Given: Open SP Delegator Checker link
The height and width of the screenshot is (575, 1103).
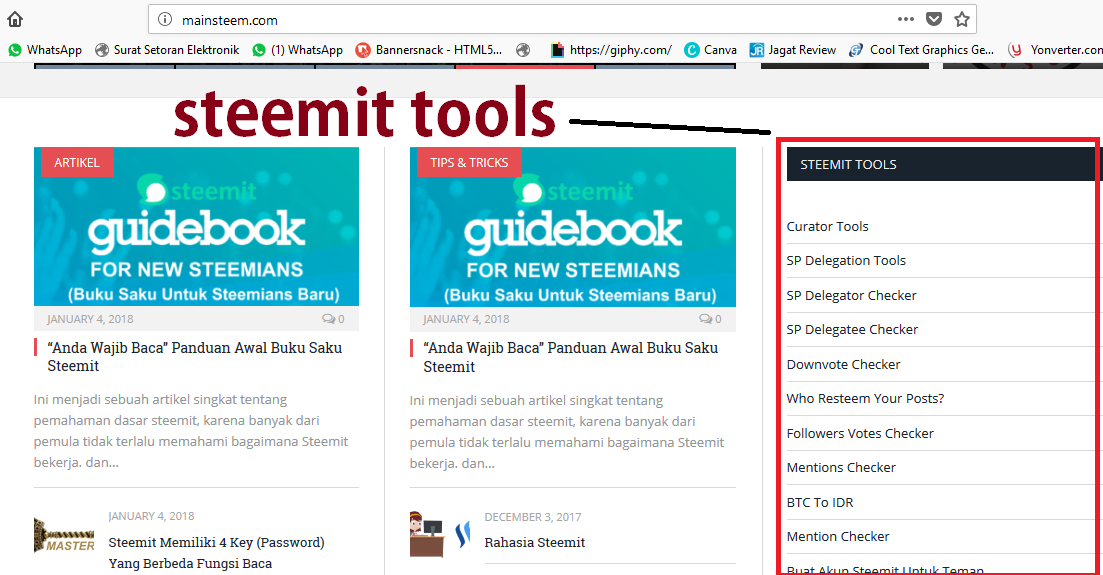Looking at the screenshot, I should click(x=851, y=296).
